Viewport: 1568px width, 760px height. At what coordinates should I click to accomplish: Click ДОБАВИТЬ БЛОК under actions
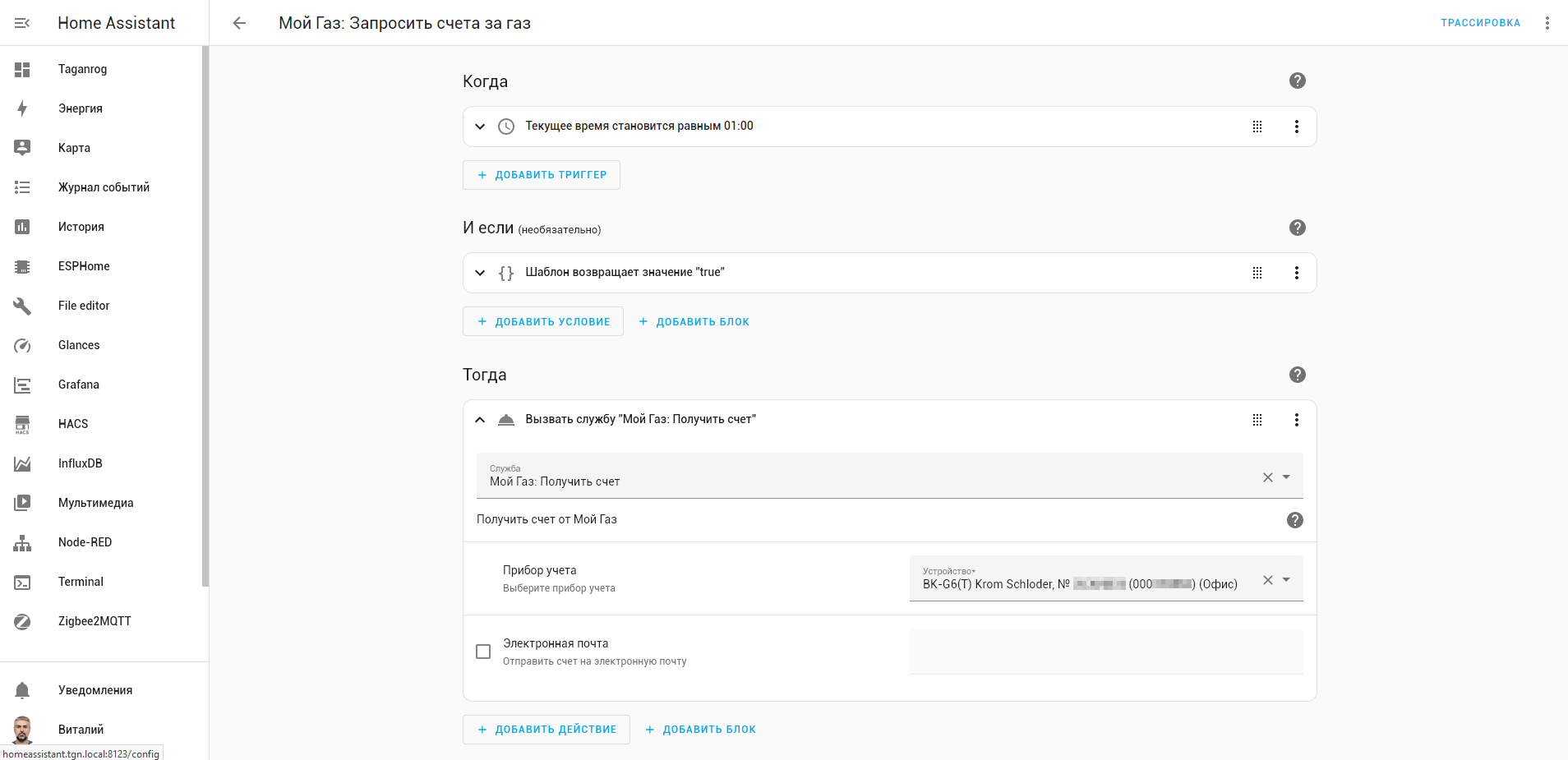[x=701, y=730]
